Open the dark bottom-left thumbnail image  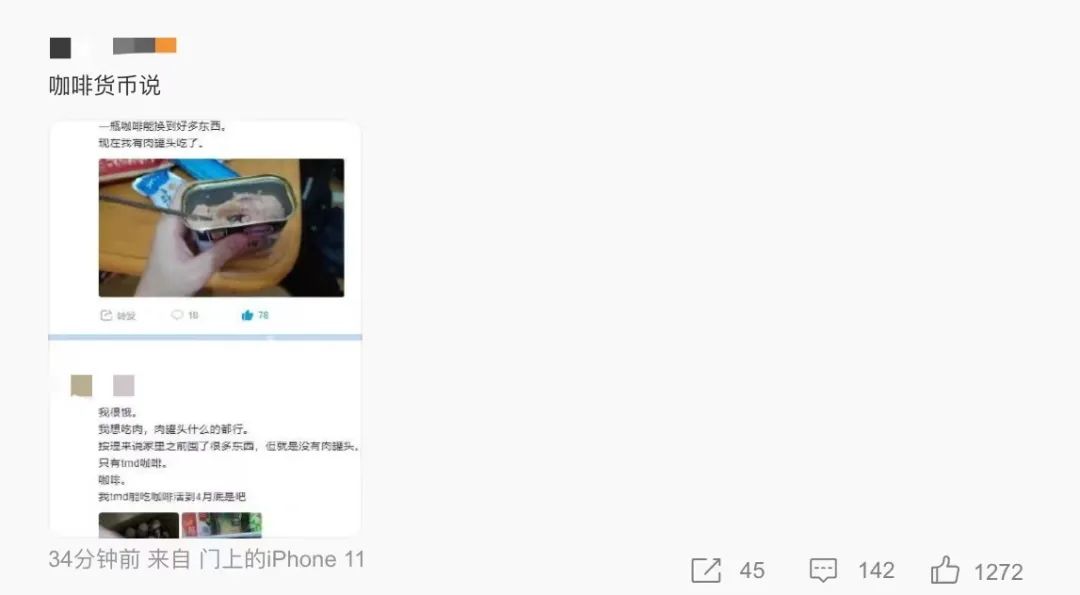(138, 525)
